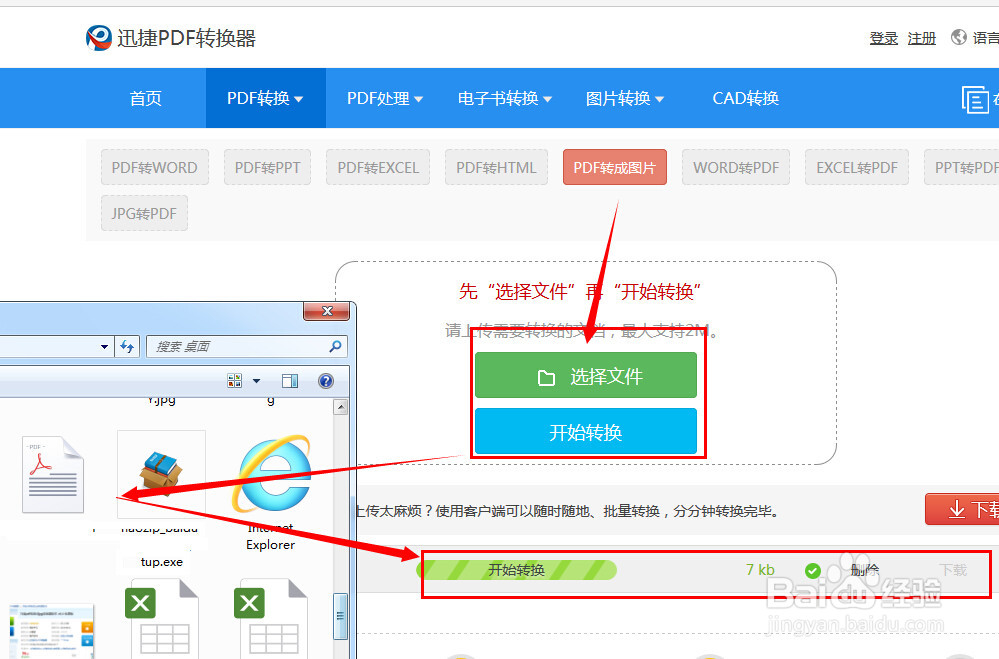Click the refresh arrows beside address bar
The width and height of the screenshot is (999, 659).
tap(127, 346)
